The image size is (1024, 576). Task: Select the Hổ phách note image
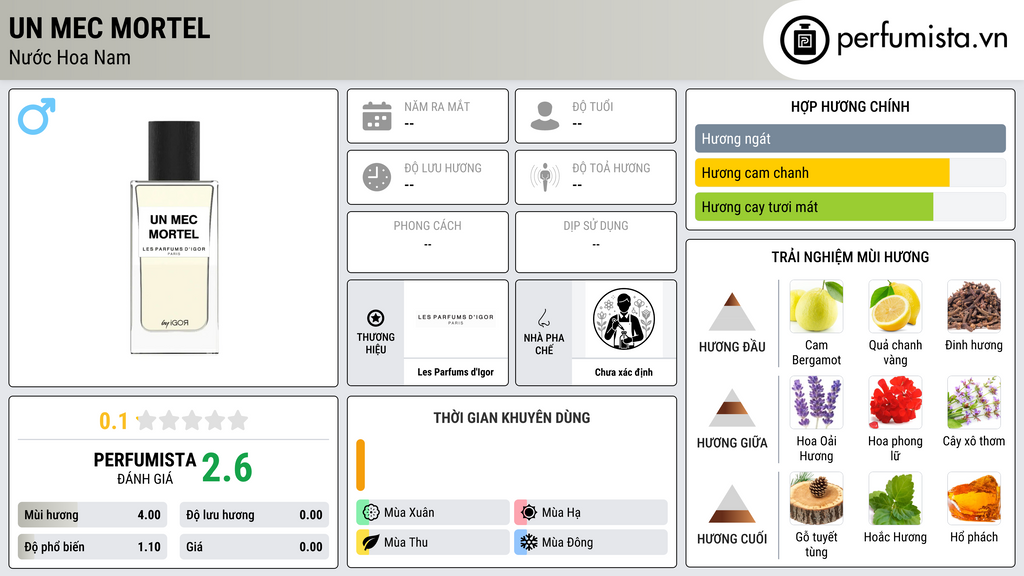tap(974, 498)
